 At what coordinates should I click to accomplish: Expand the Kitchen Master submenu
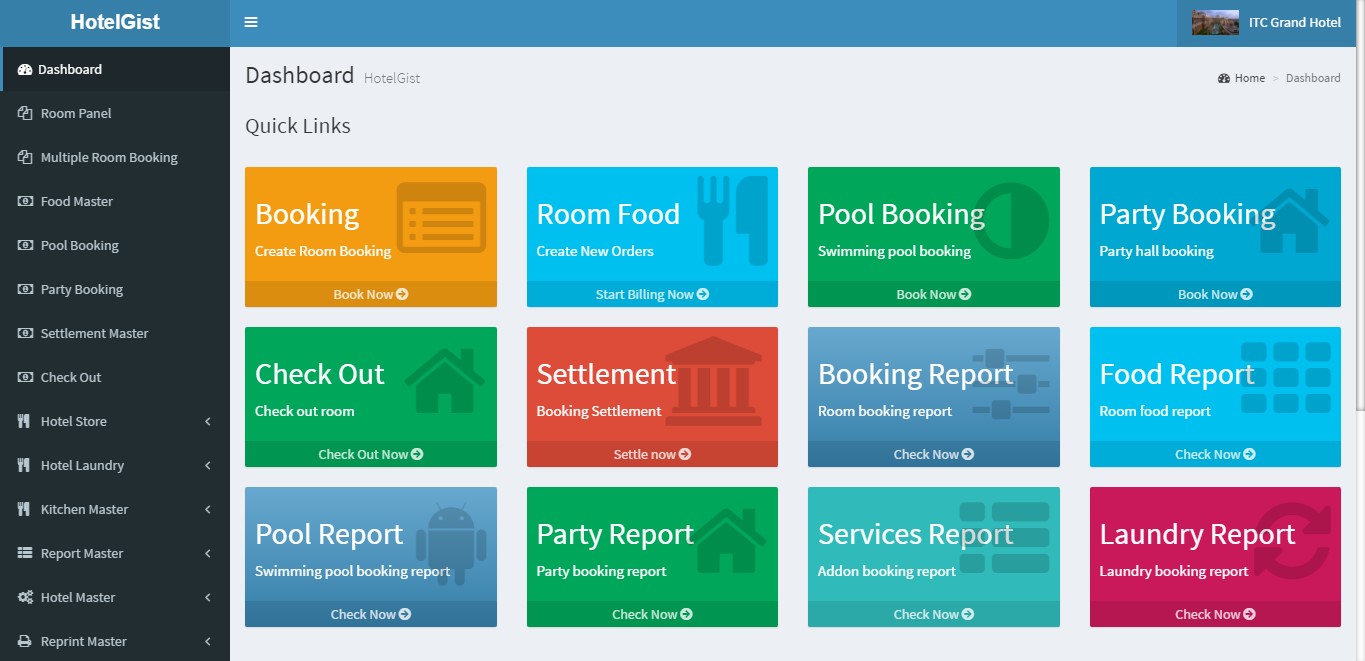click(x=114, y=510)
